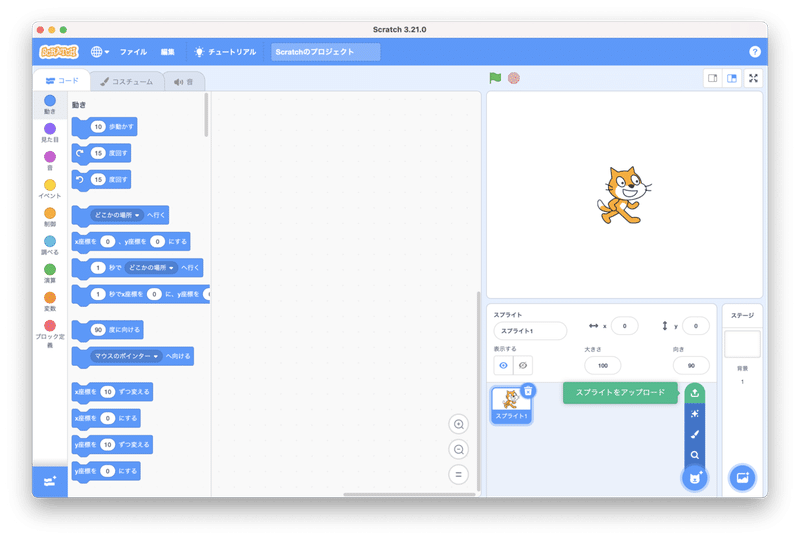
Task: Switch to small stage layout
Action: tap(712, 78)
